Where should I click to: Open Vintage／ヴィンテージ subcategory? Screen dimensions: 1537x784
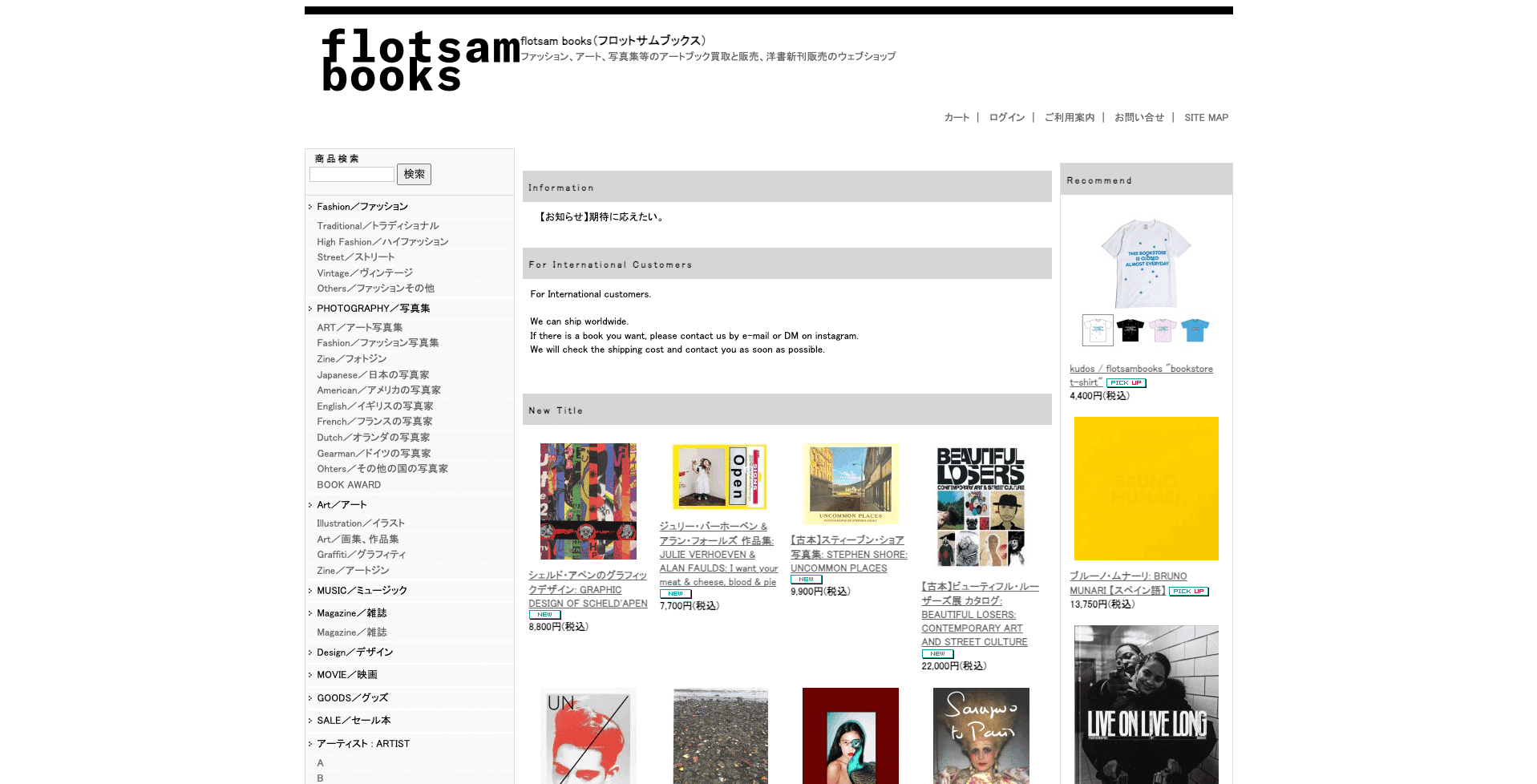pyautogui.click(x=365, y=273)
